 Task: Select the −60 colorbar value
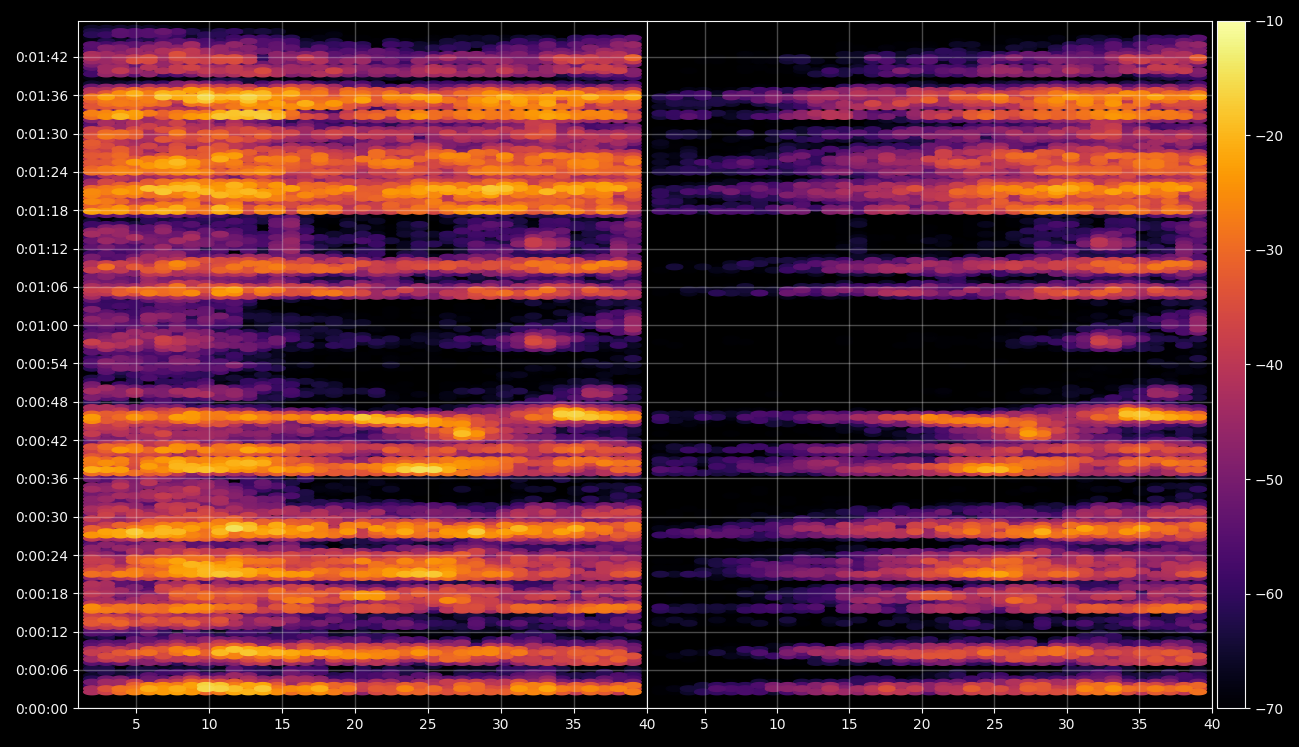(1269, 594)
